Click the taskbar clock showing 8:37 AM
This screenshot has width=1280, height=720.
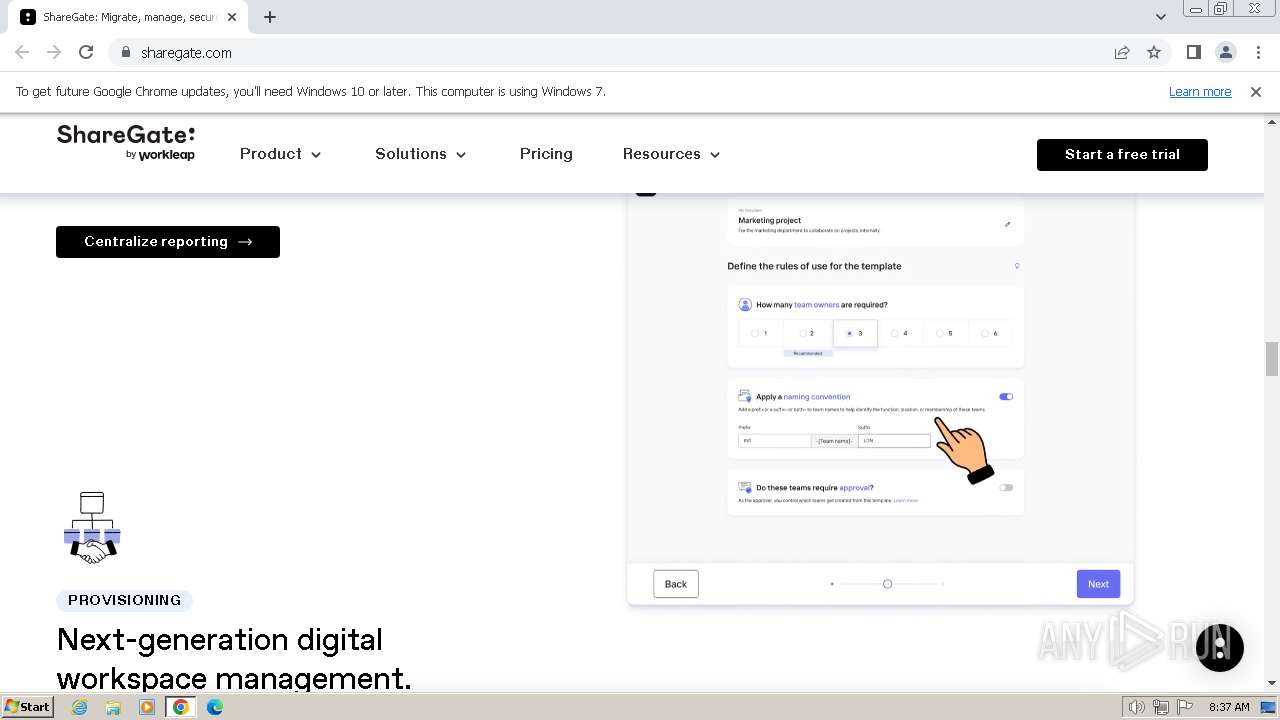click(x=1229, y=707)
